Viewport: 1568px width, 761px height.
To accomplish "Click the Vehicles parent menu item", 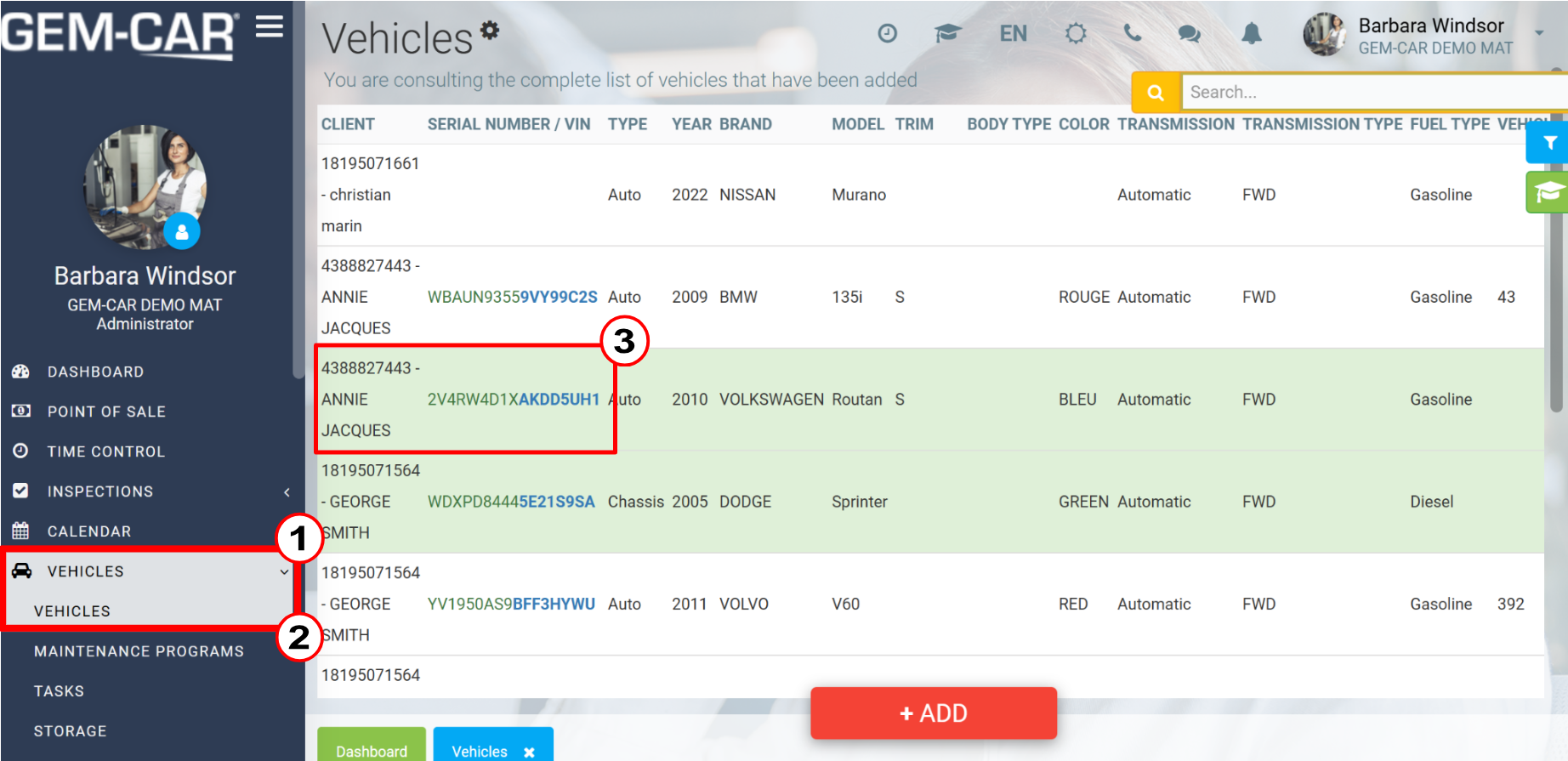I will [x=86, y=571].
